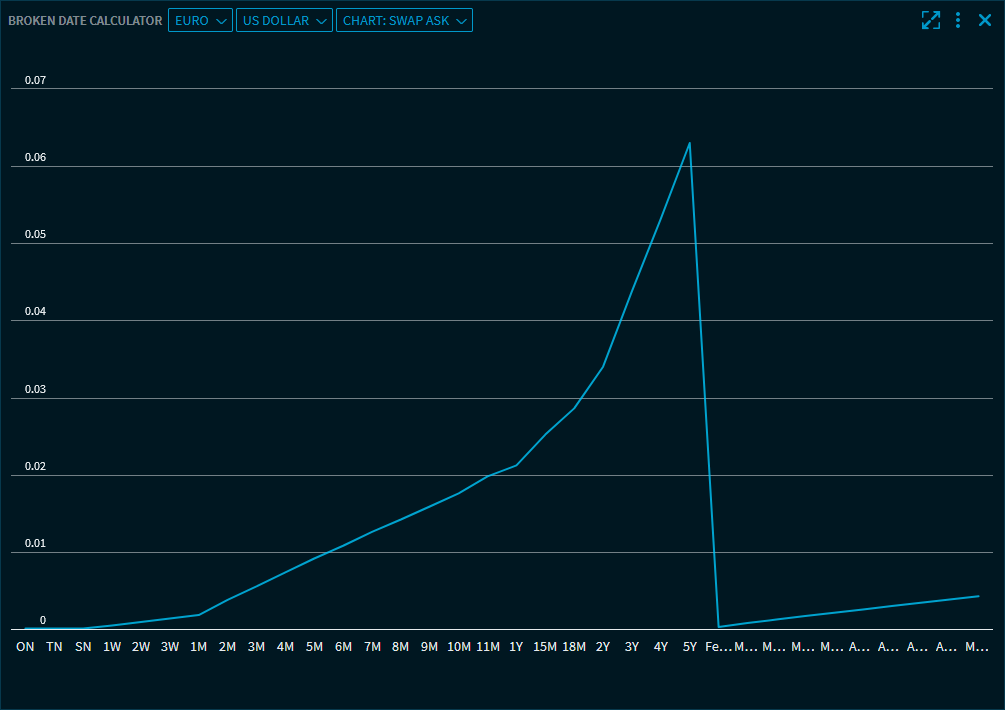The width and height of the screenshot is (1005, 710).
Task: Click the 5Y peak on the chart line
Action: pyautogui.click(x=689, y=143)
